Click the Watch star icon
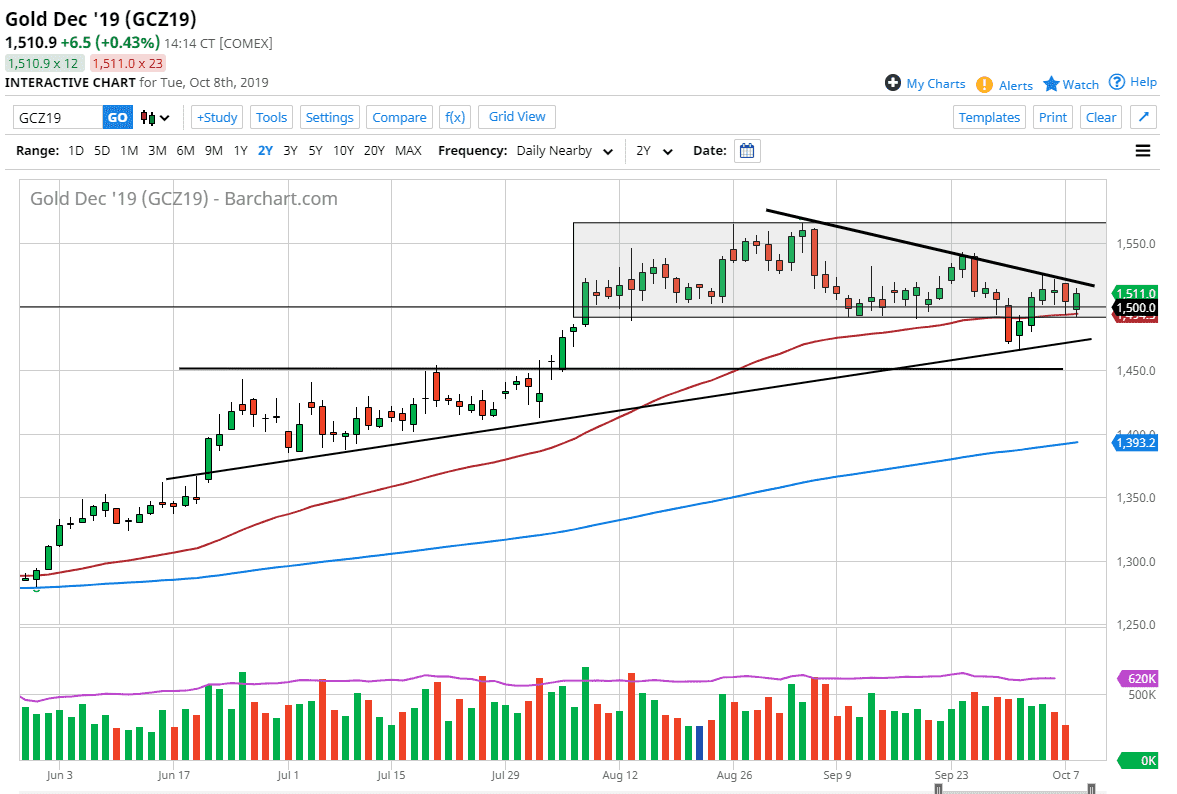This screenshot has height=794, width=1177. (1054, 84)
